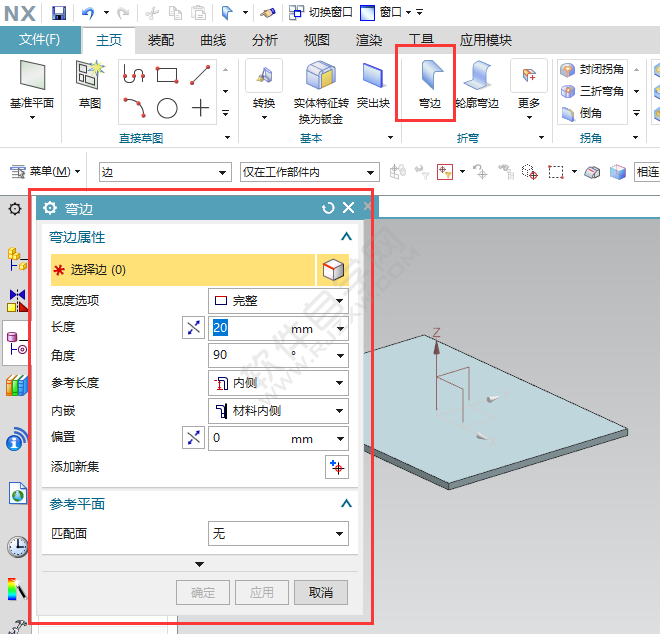Switch to the 主页 home tab
This screenshot has height=634, width=660.
click(109, 40)
